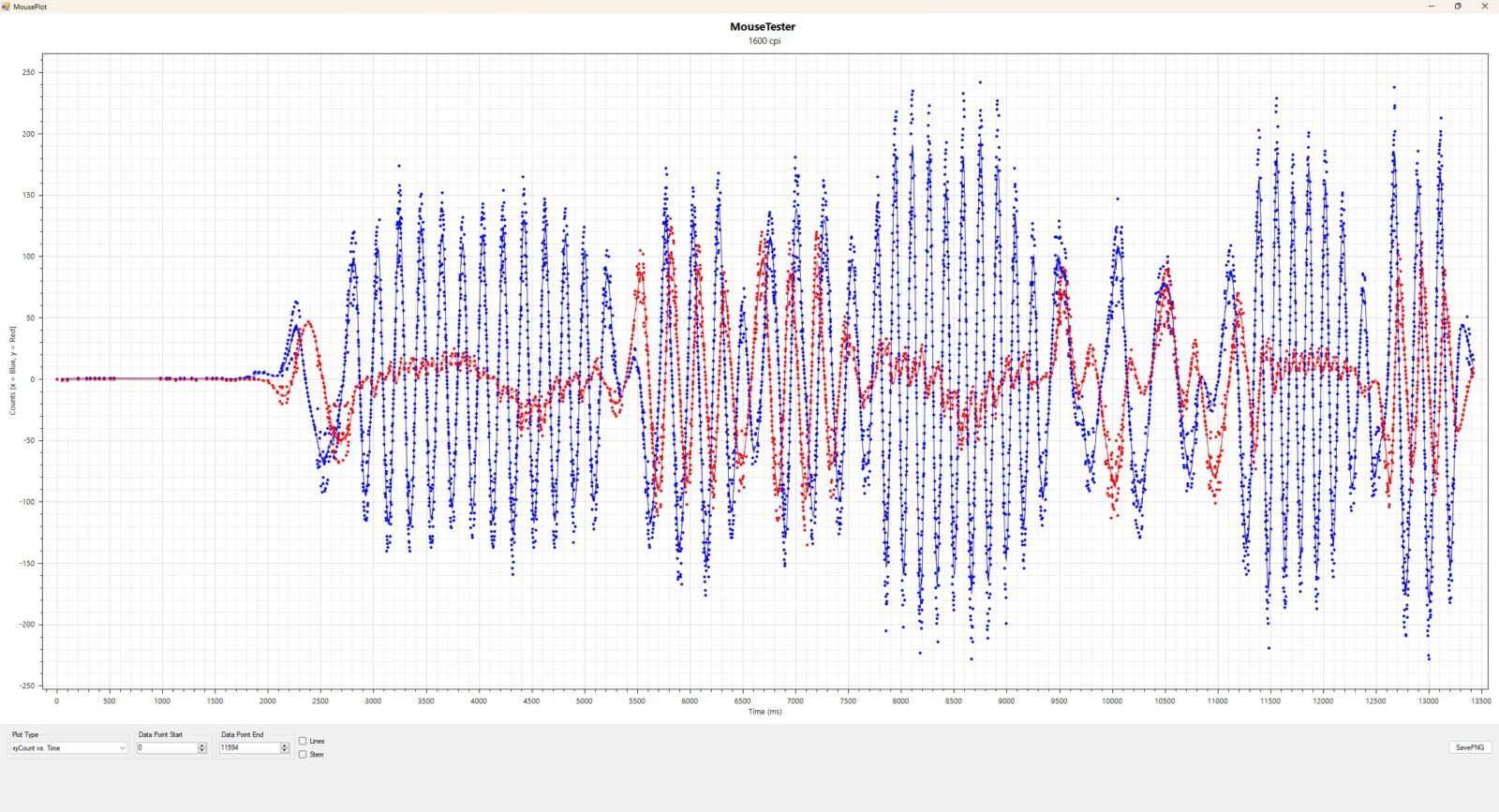Tick the Stem checkbox
The width and height of the screenshot is (1499, 812).
point(303,754)
